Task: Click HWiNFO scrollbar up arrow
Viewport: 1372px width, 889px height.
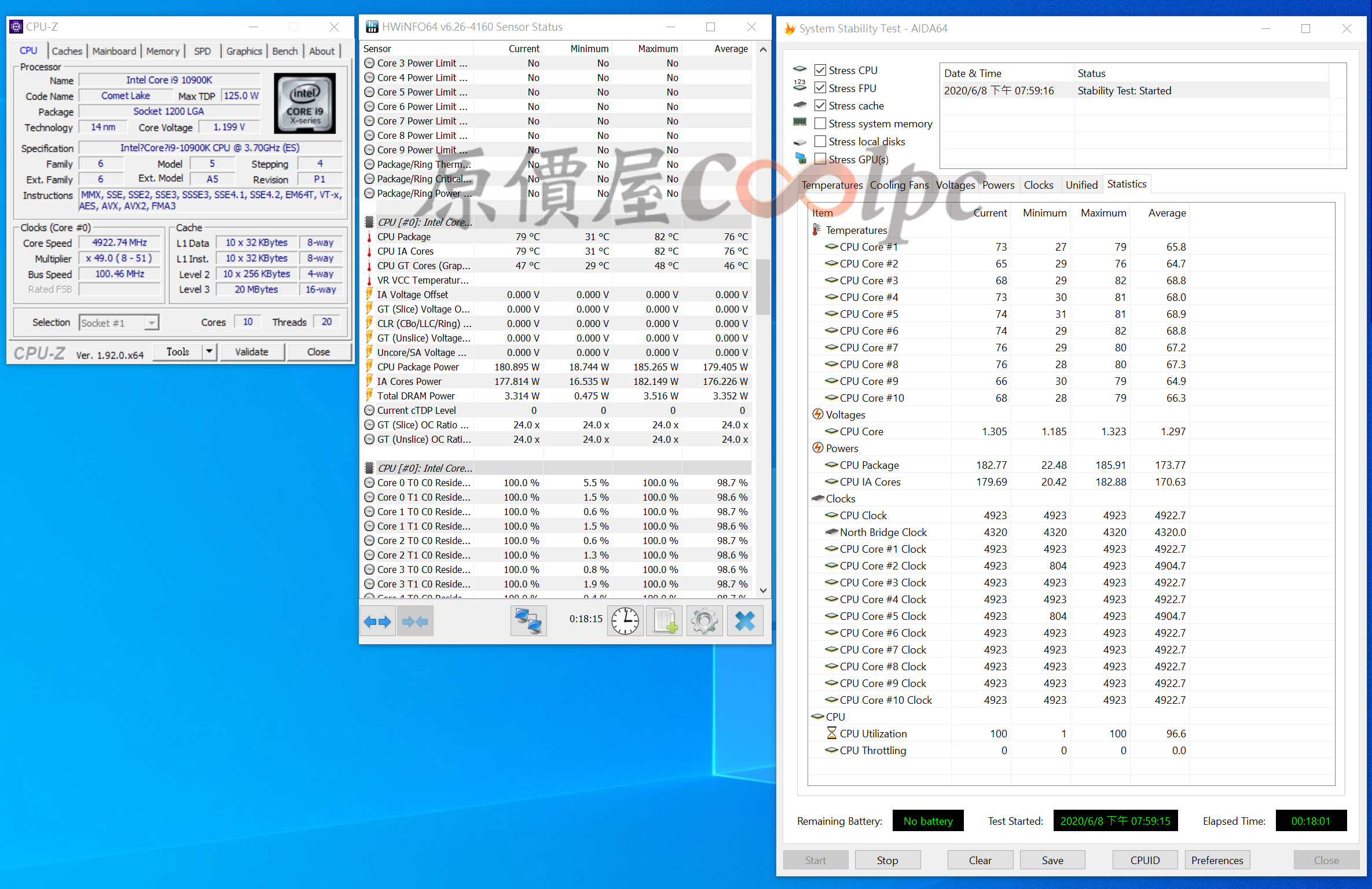Action: pyautogui.click(x=763, y=49)
